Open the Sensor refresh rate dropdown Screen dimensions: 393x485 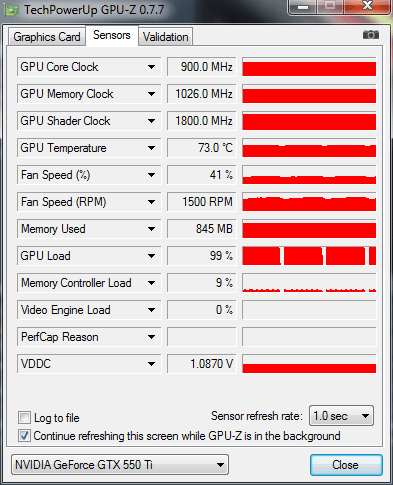pyautogui.click(x=341, y=416)
